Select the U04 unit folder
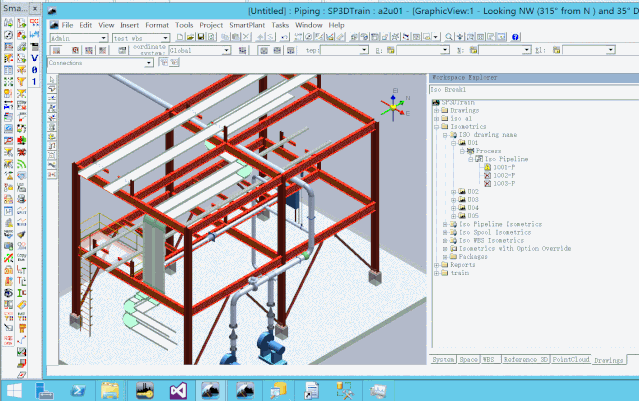This screenshot has width=639, height=401. click(473, 208)
